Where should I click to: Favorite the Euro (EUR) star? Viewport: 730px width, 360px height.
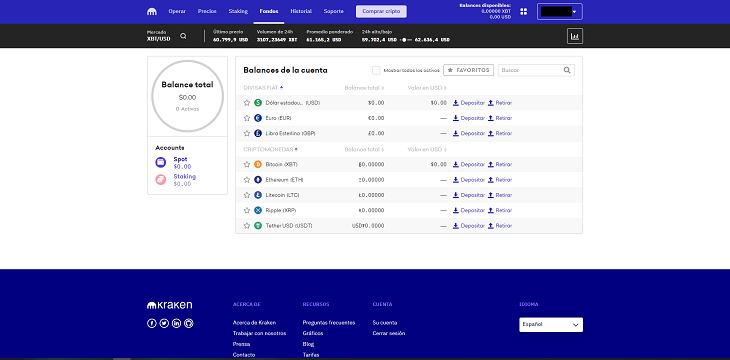click(247, 118)
